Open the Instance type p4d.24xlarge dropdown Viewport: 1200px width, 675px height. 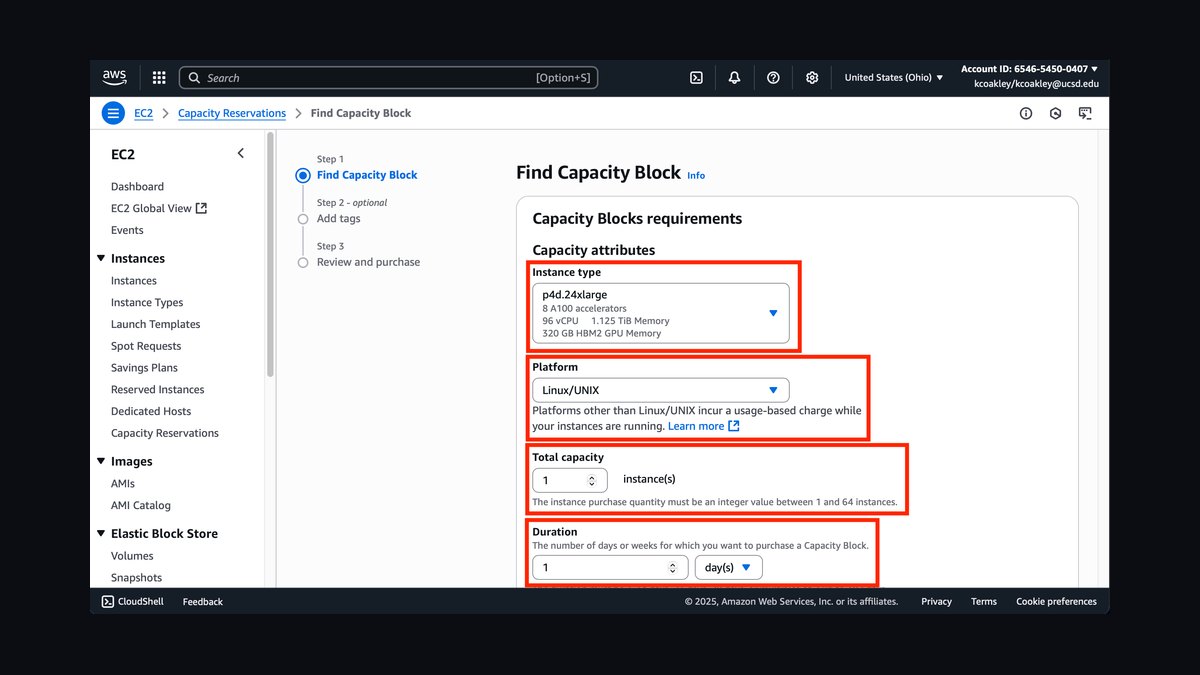pyautogui.click(x=660, y=313)
